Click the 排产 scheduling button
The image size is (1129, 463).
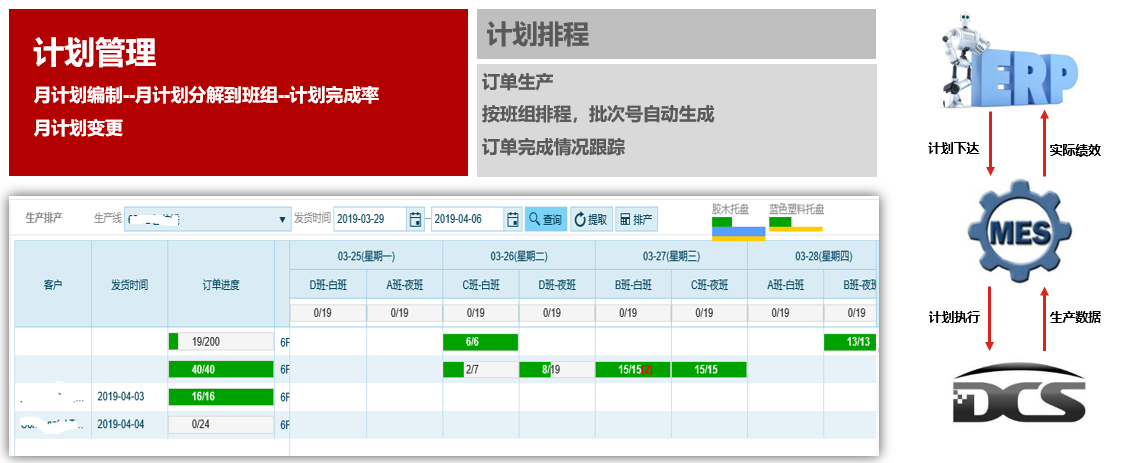[636, 219]
